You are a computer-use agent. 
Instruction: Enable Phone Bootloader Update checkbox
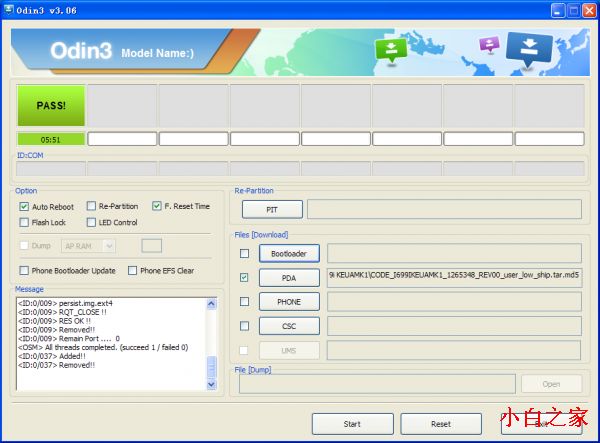24,270
